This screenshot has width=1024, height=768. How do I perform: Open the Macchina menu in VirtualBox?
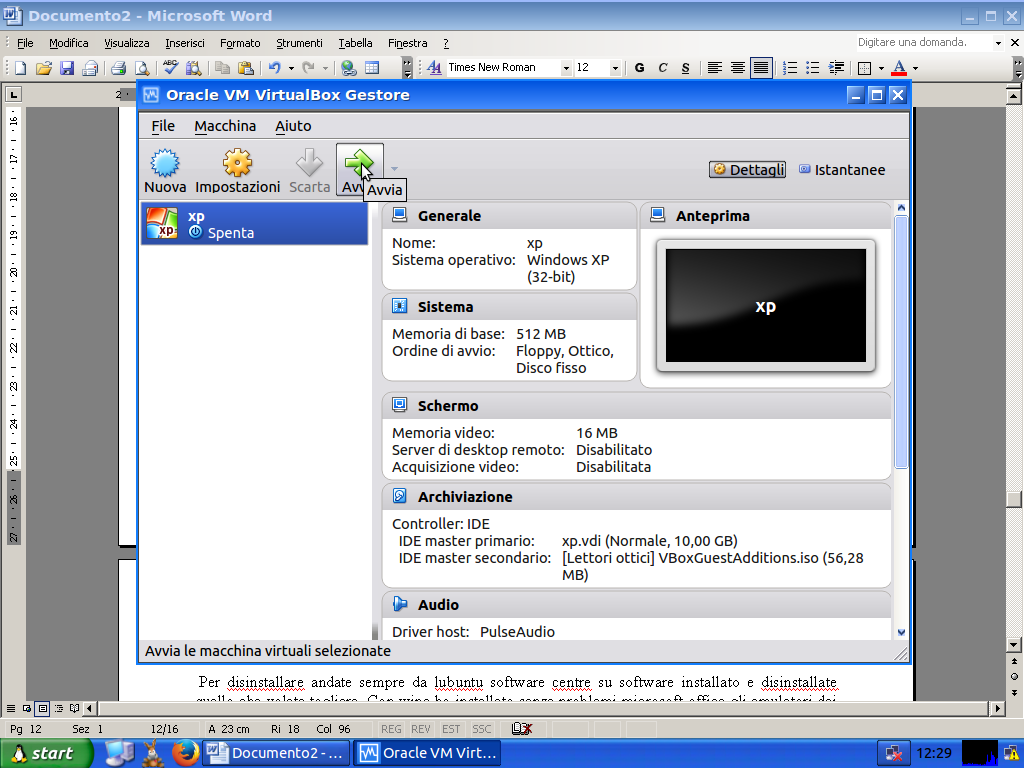(225, 126)
